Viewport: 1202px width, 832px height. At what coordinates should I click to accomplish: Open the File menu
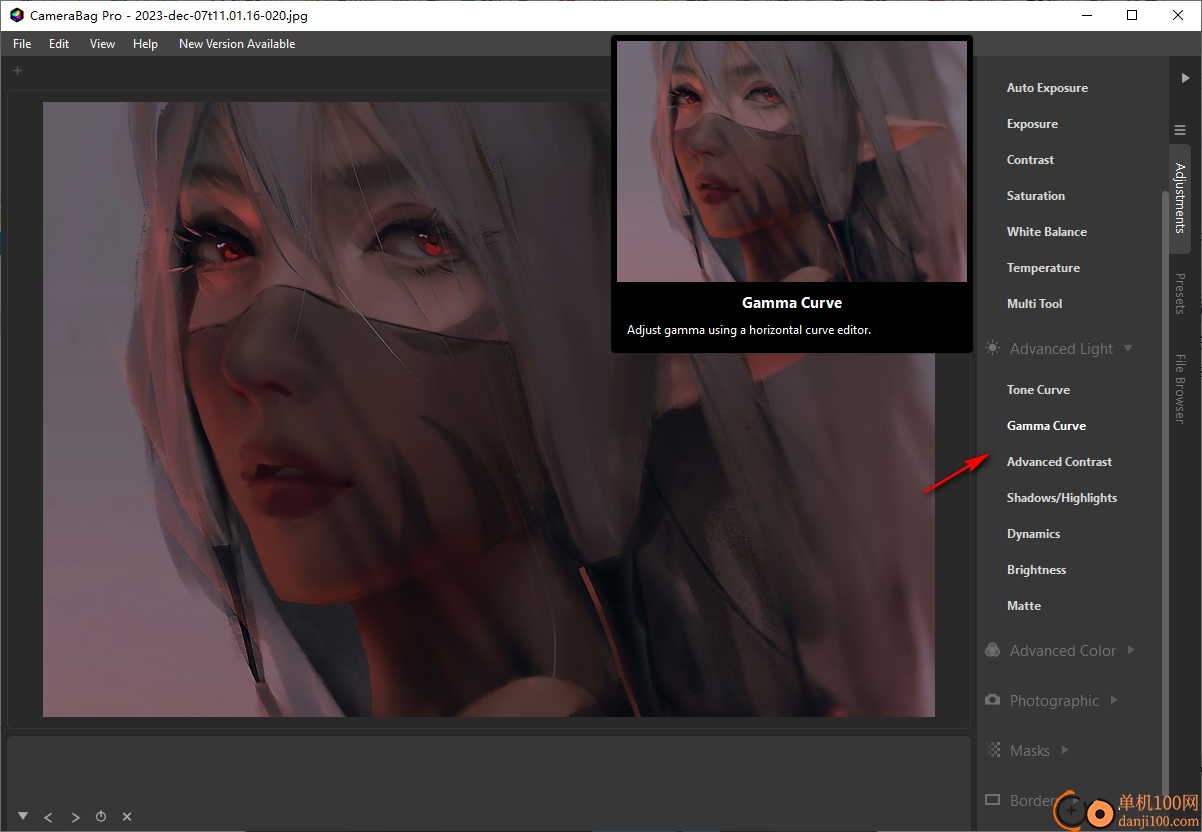[x=22, y=44]
